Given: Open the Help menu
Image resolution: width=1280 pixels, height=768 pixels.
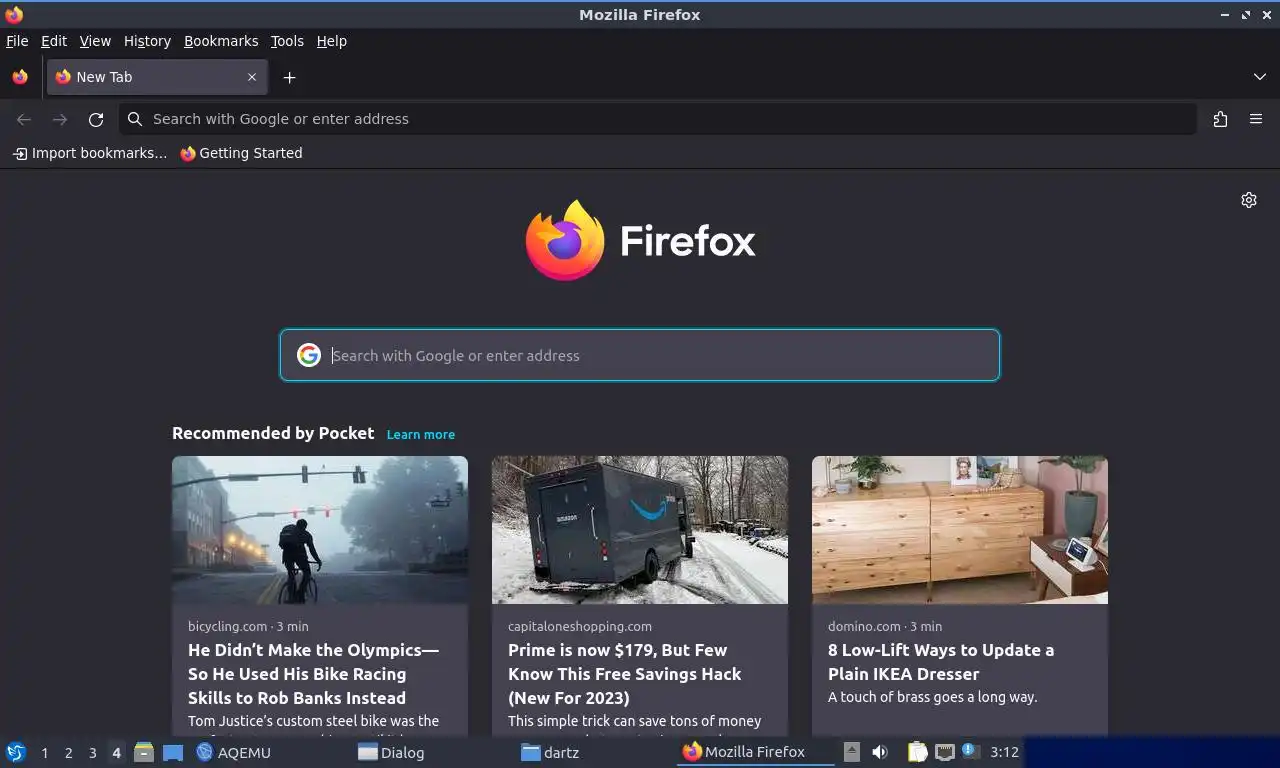Looking at the screenshot, I should pyautogui.click(x=332, y=41).
